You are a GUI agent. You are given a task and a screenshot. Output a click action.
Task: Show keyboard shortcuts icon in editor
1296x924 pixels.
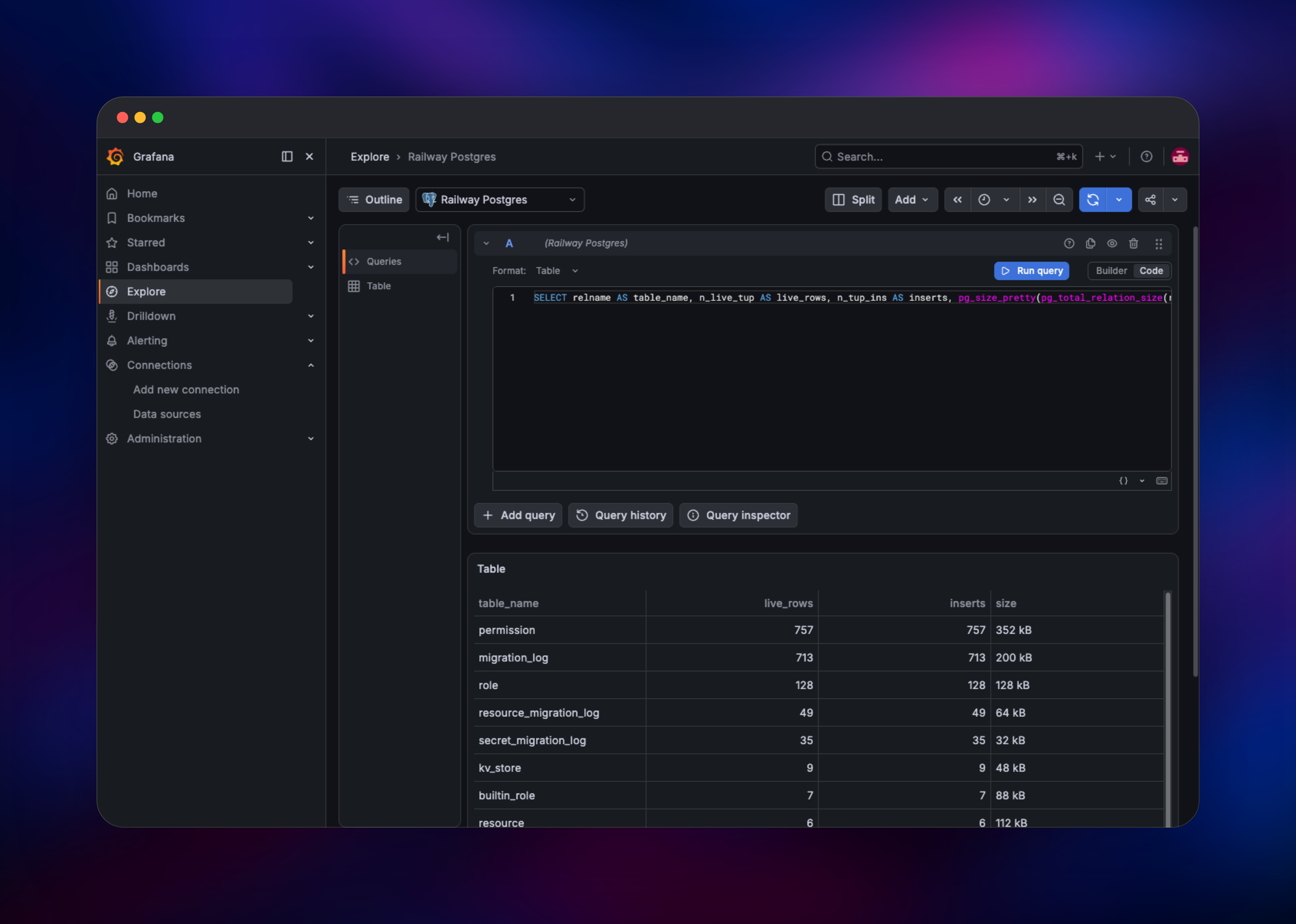pyautogui.click(x=1162, y=481)
